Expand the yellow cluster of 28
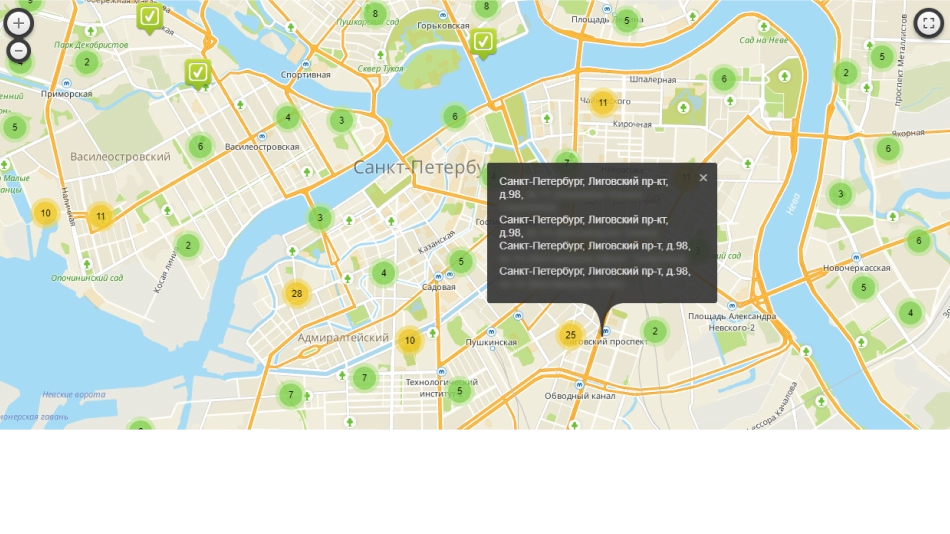The height and width of the screenshot is (534, 950). coord(296,293)
